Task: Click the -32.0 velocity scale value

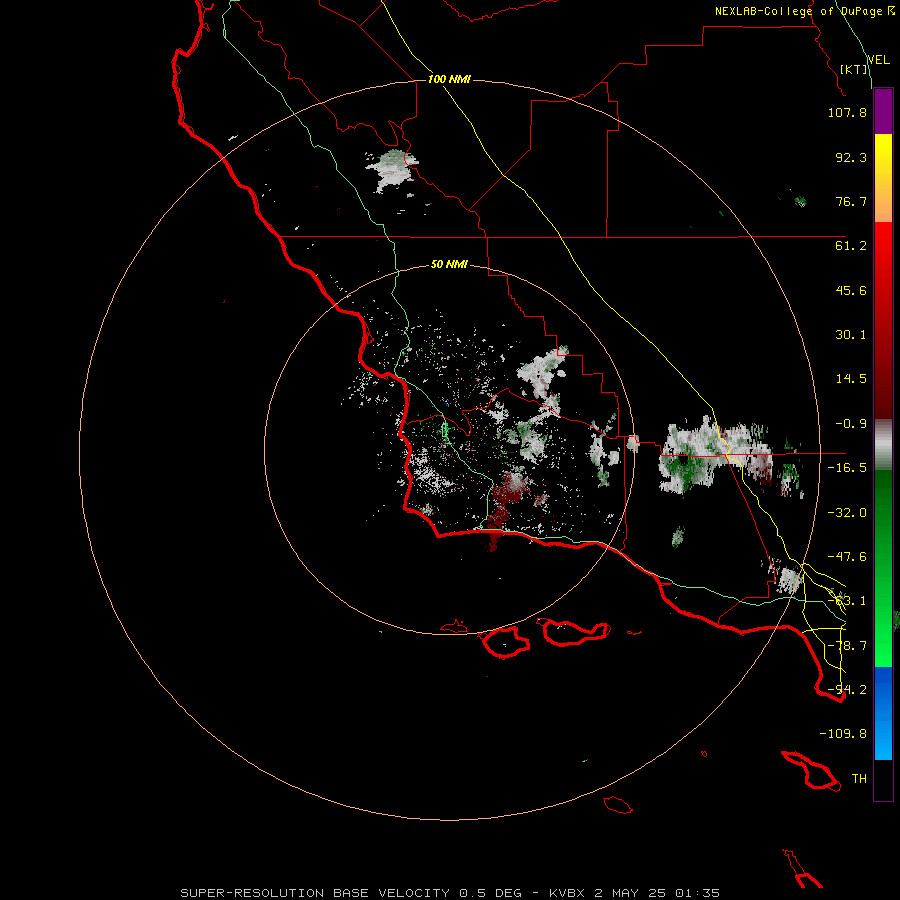Action: click(847, 513)
